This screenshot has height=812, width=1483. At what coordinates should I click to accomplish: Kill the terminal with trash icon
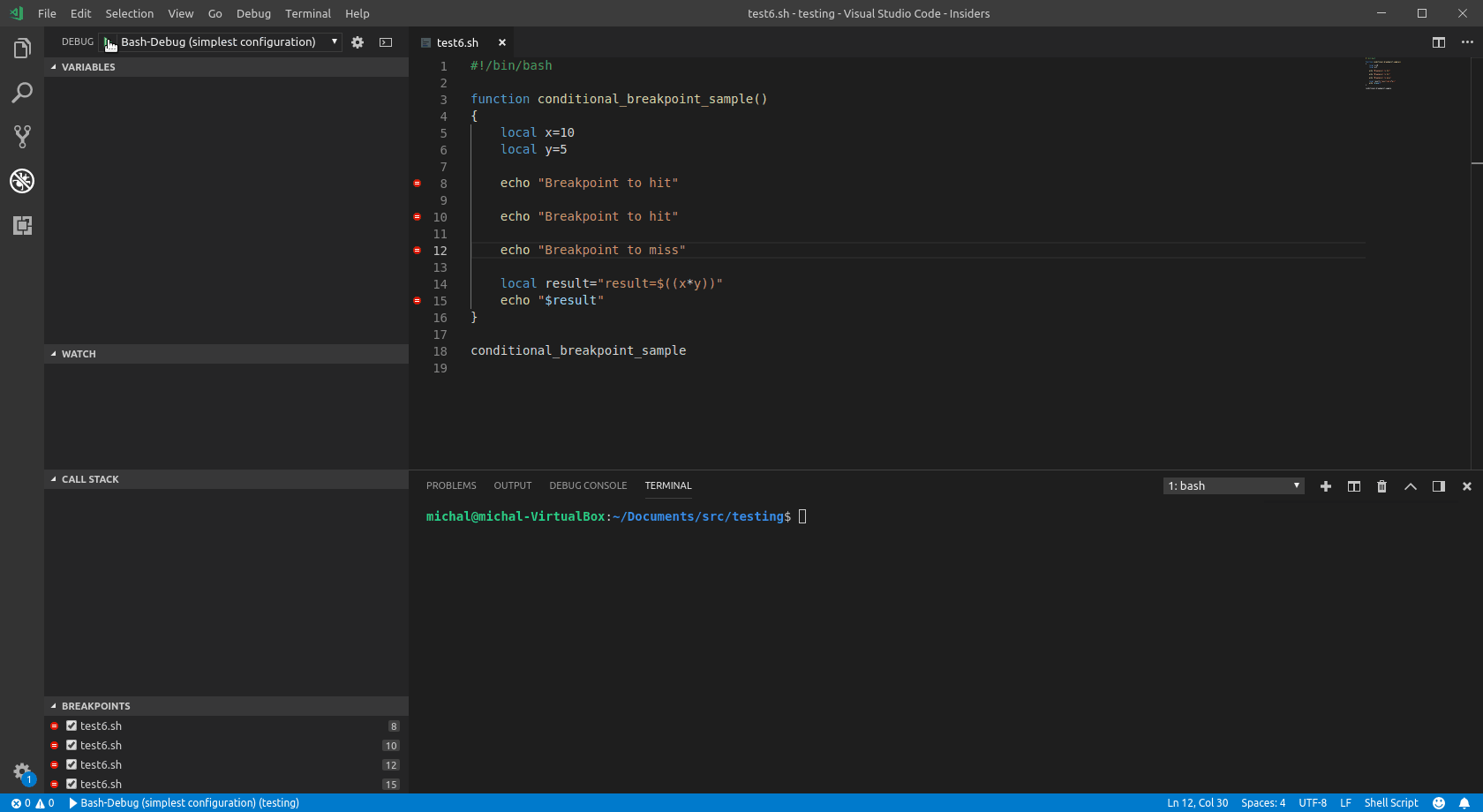coord(1382,486)
